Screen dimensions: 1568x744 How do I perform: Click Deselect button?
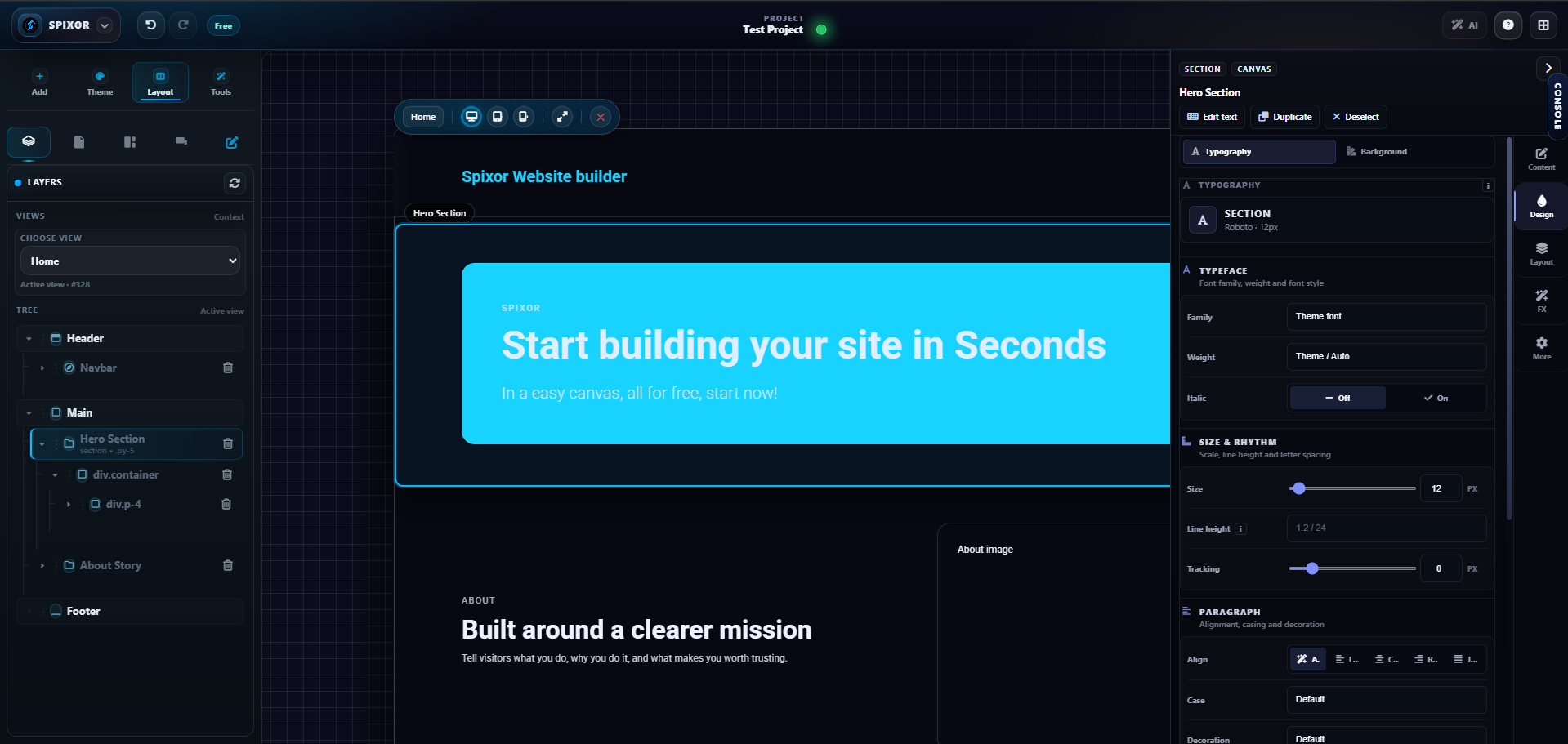tap(1356, 117)
